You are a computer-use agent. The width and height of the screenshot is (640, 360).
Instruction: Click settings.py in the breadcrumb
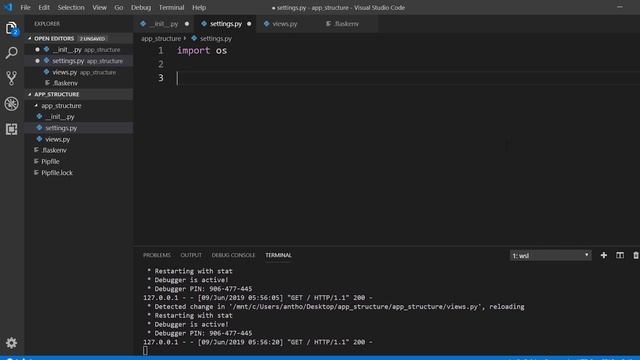[216, 38]
